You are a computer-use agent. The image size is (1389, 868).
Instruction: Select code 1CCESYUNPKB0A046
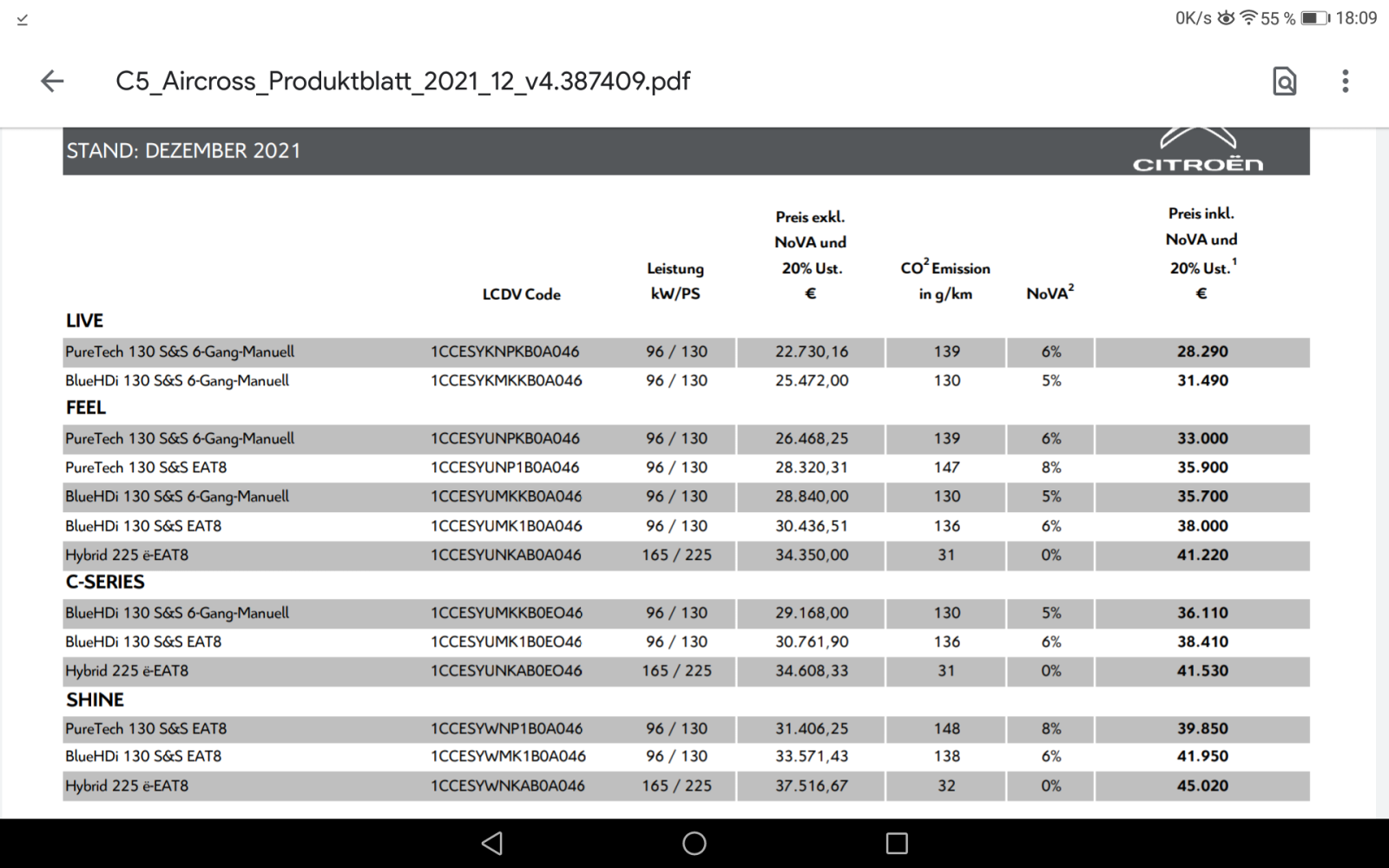pos(505,438)
